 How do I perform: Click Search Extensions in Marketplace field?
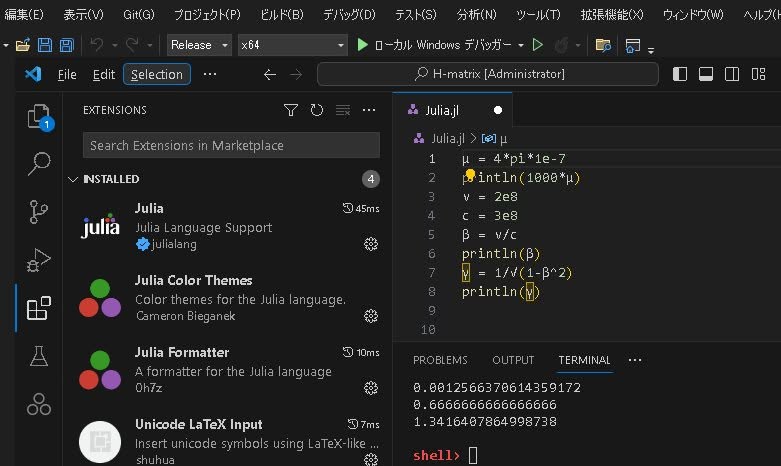pos(231,145)
